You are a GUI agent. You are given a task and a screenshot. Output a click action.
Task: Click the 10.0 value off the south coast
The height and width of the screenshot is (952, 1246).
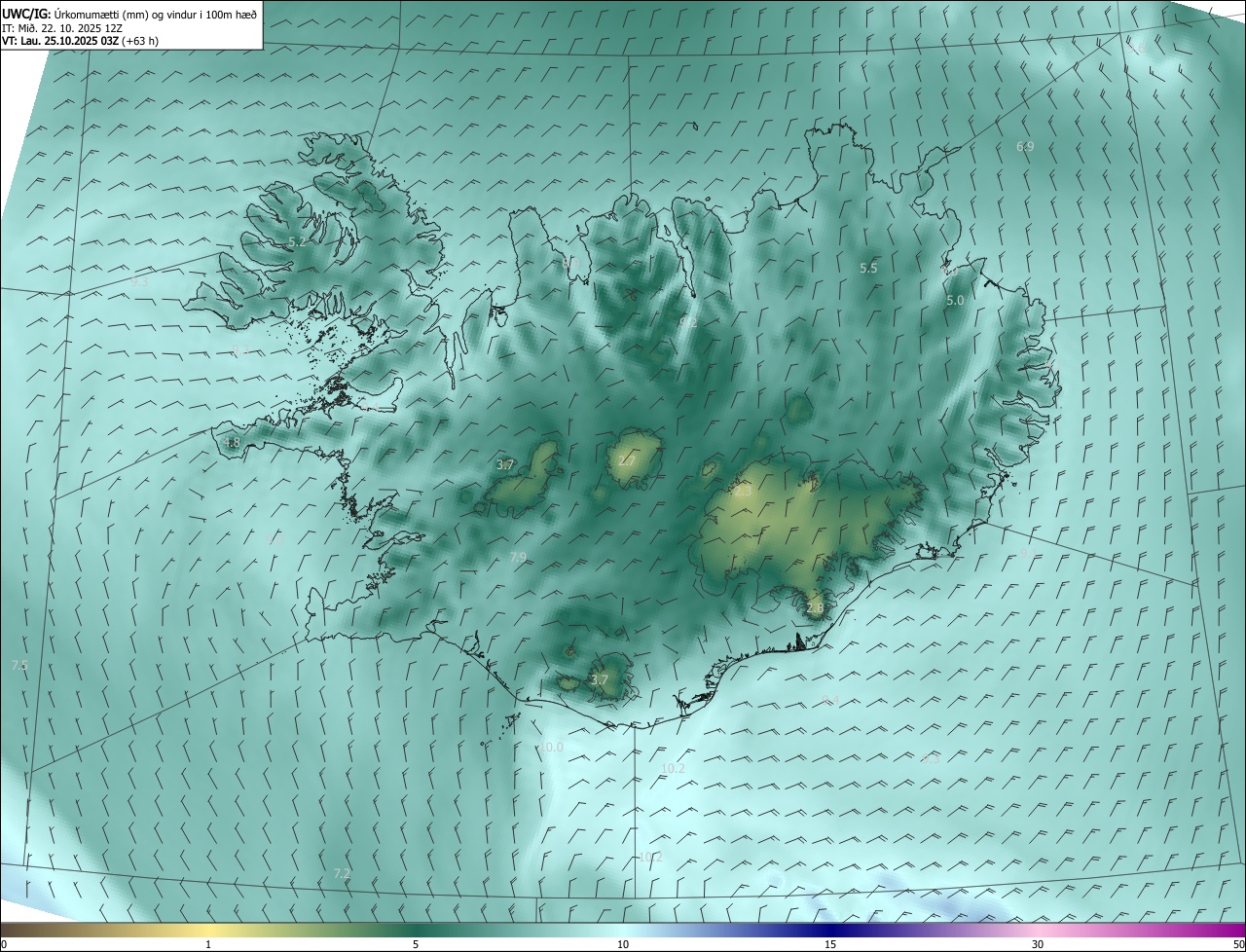coord(551,748)
